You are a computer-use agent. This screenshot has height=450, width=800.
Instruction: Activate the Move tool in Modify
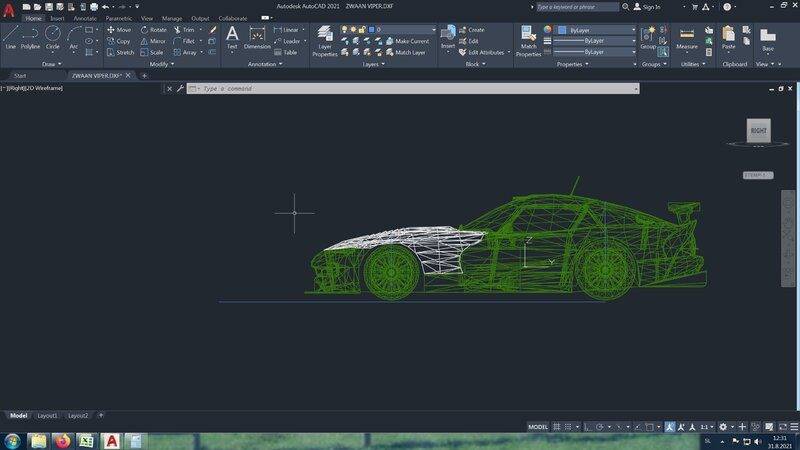point(119,30)
